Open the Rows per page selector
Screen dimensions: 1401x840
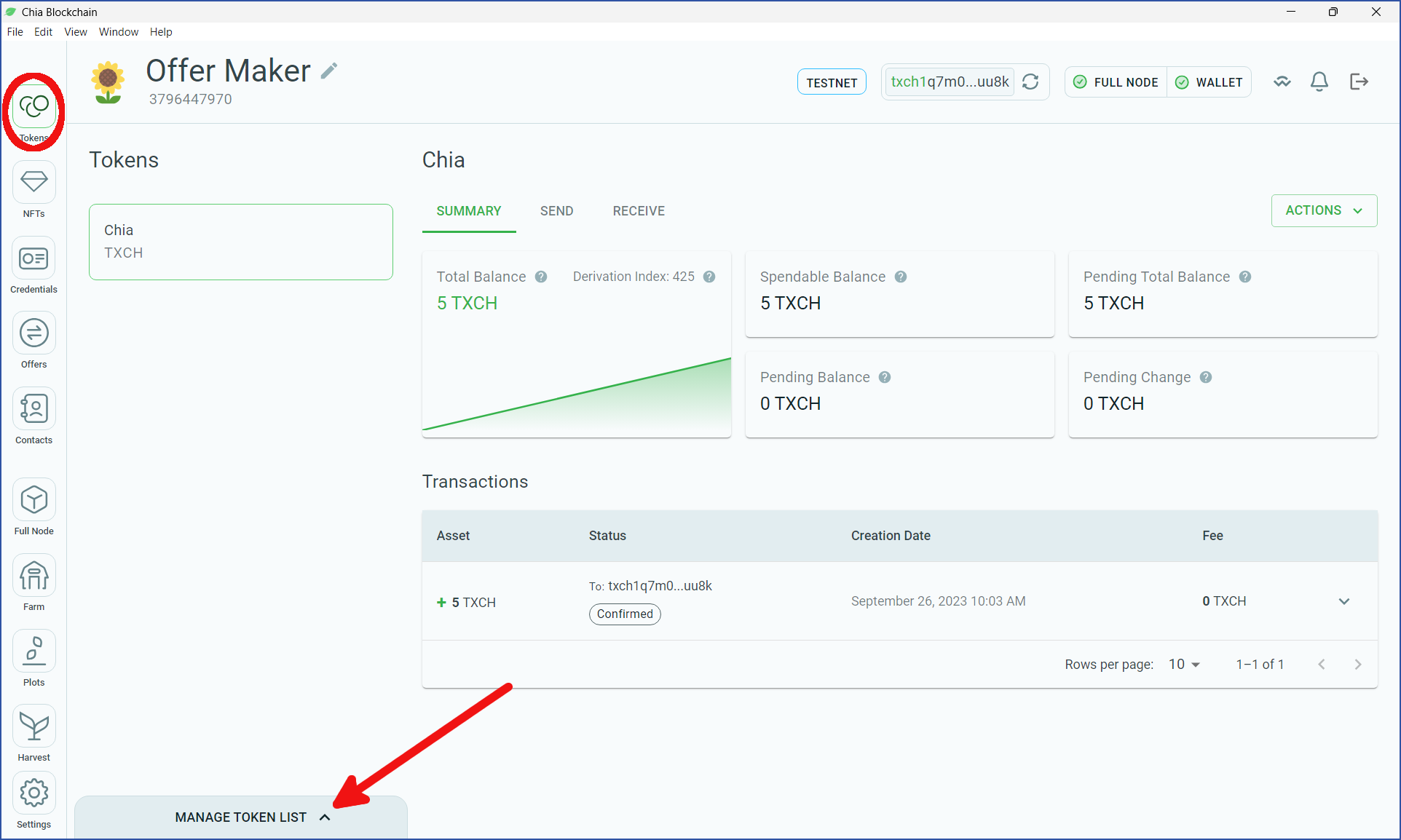coord(1184,664)
